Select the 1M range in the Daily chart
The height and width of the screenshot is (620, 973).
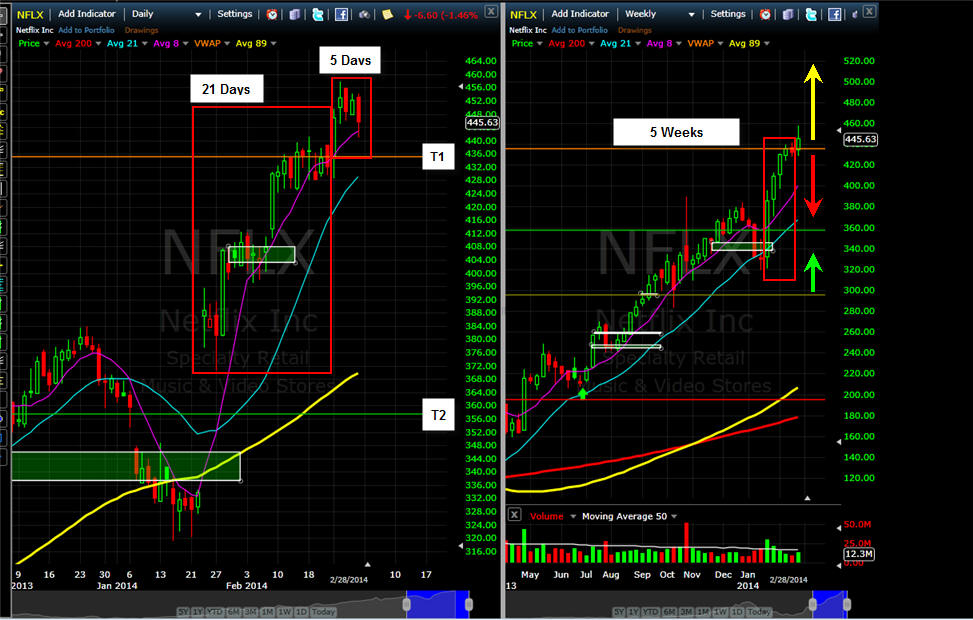tap(267, 612)
